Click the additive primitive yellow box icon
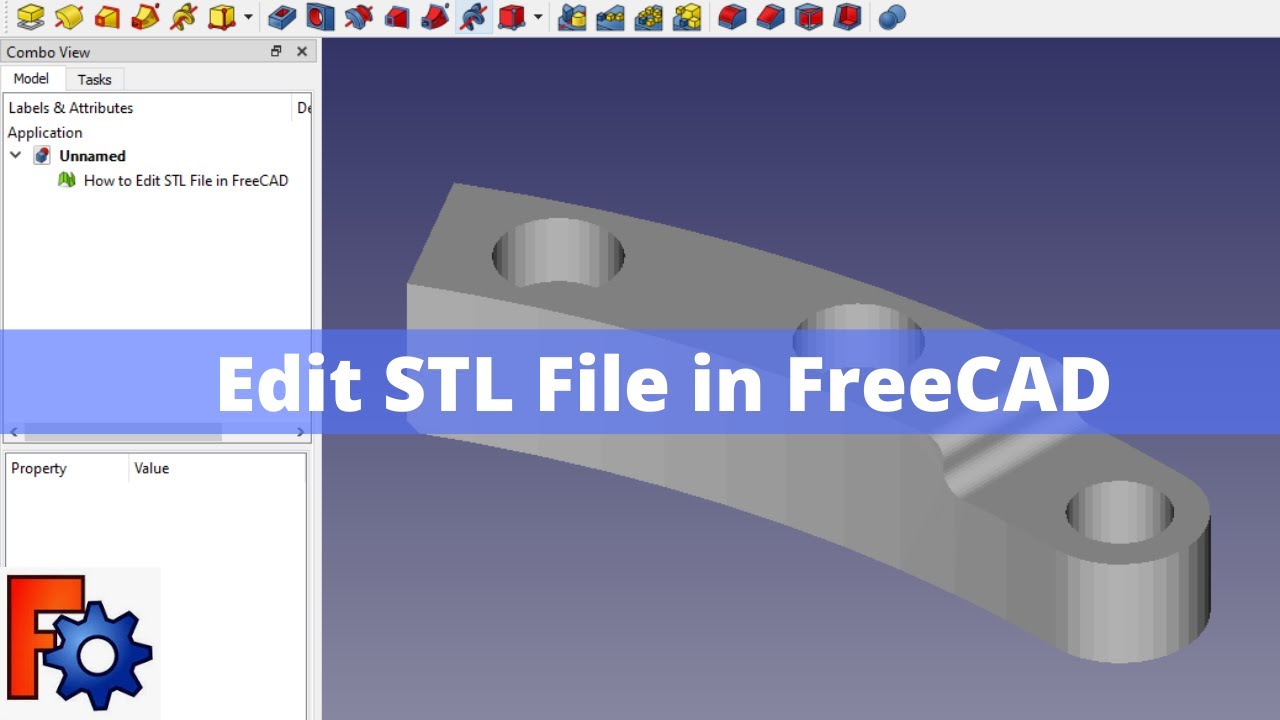Image resolution: width=1280 pixels, height=720 pixels. point(221,17)
